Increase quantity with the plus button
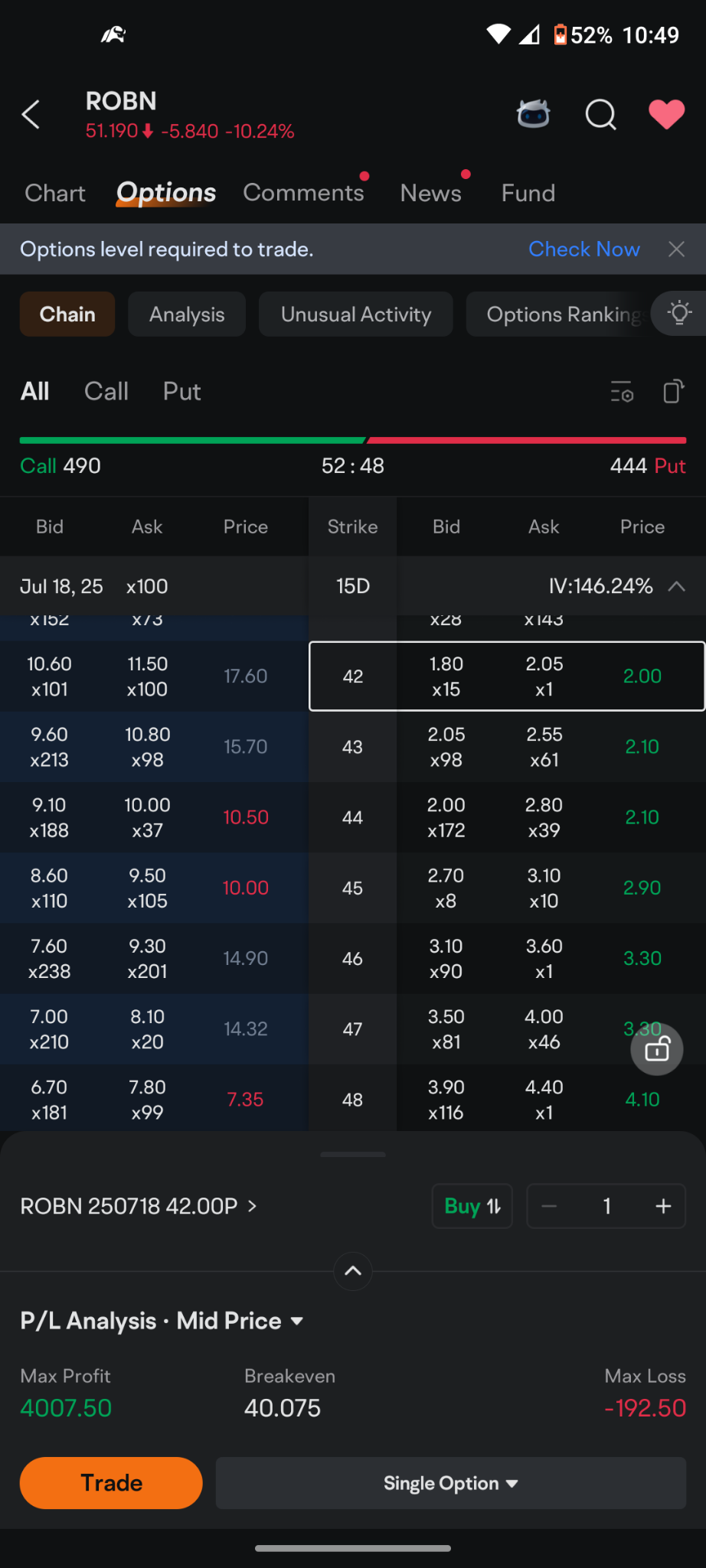Image resolution: width=706 pixels, height=1568 pixels. tap(663, 1206)
